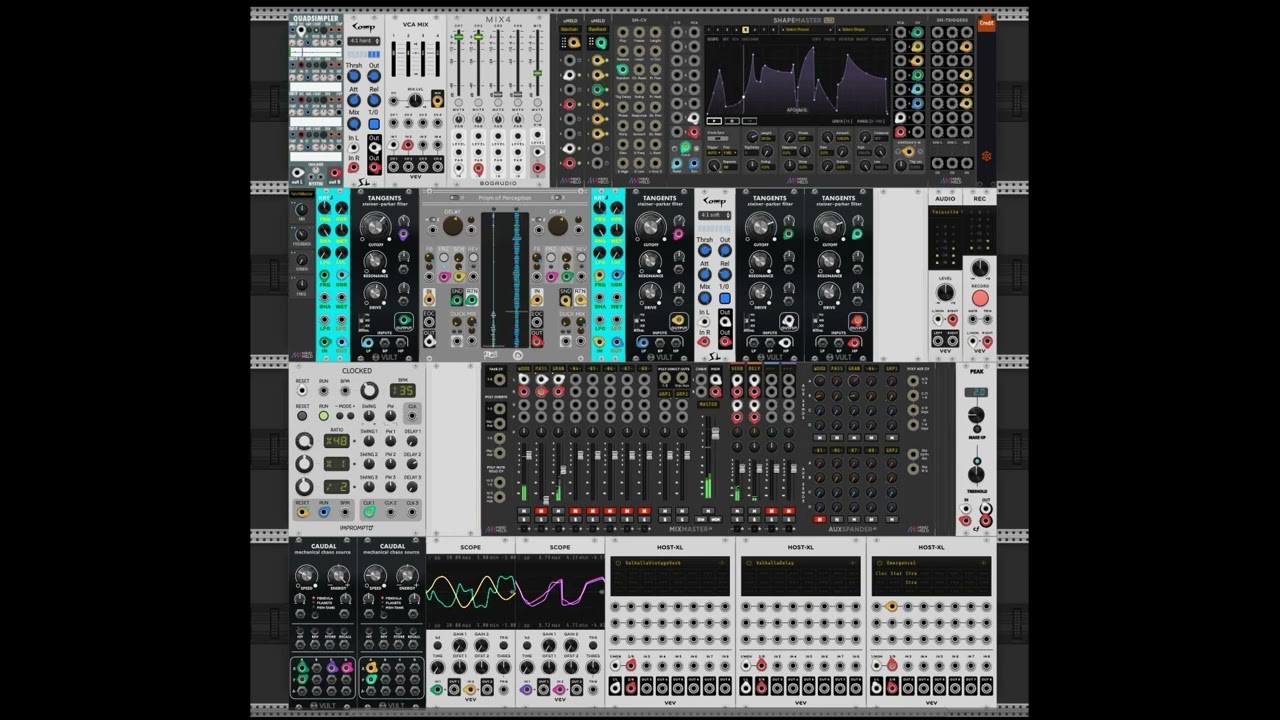
Task: Click the channel 1 slider on VCA Mix
Action: 393,59
